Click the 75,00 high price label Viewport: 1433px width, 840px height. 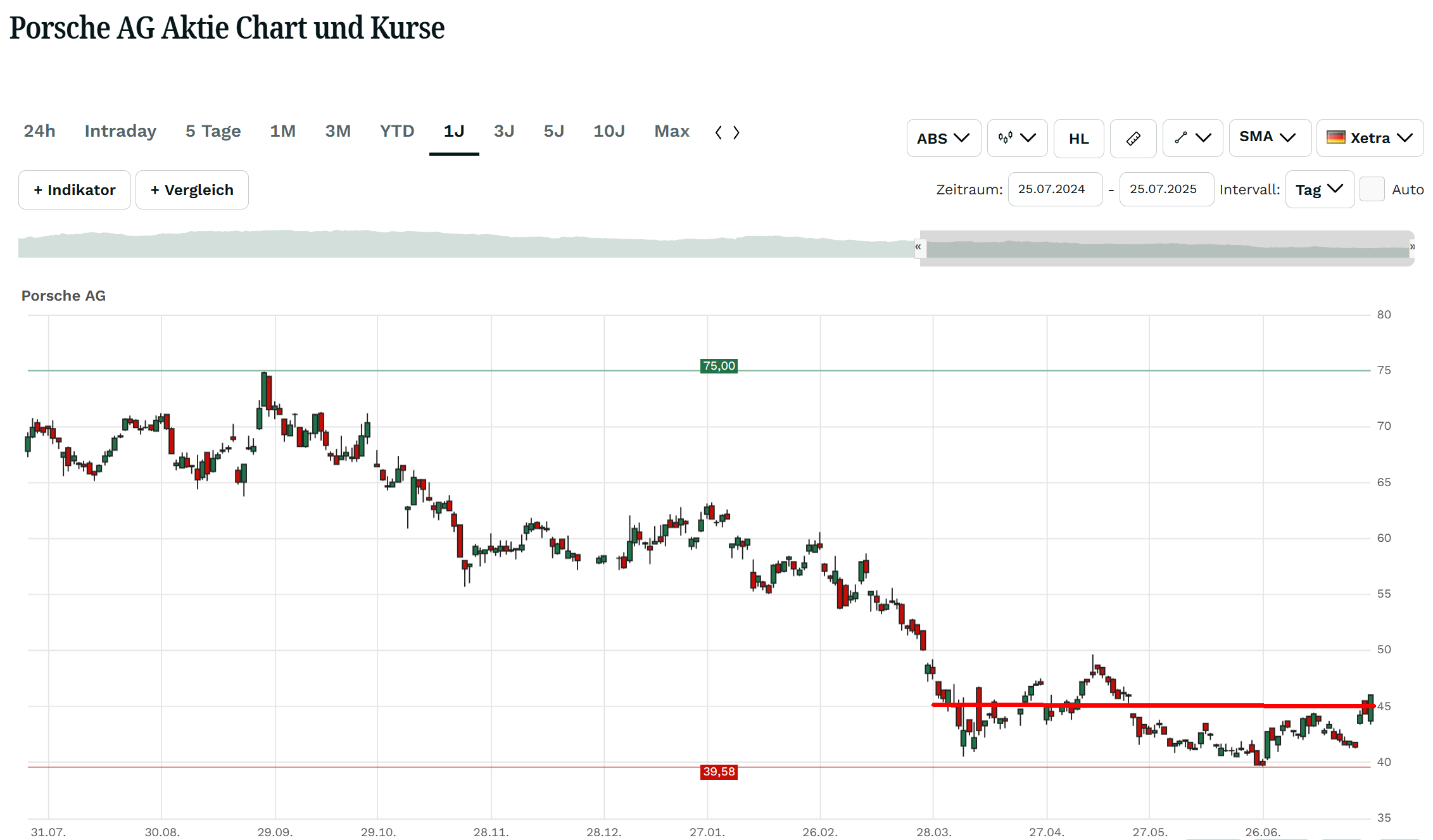[x=719, y=366]
